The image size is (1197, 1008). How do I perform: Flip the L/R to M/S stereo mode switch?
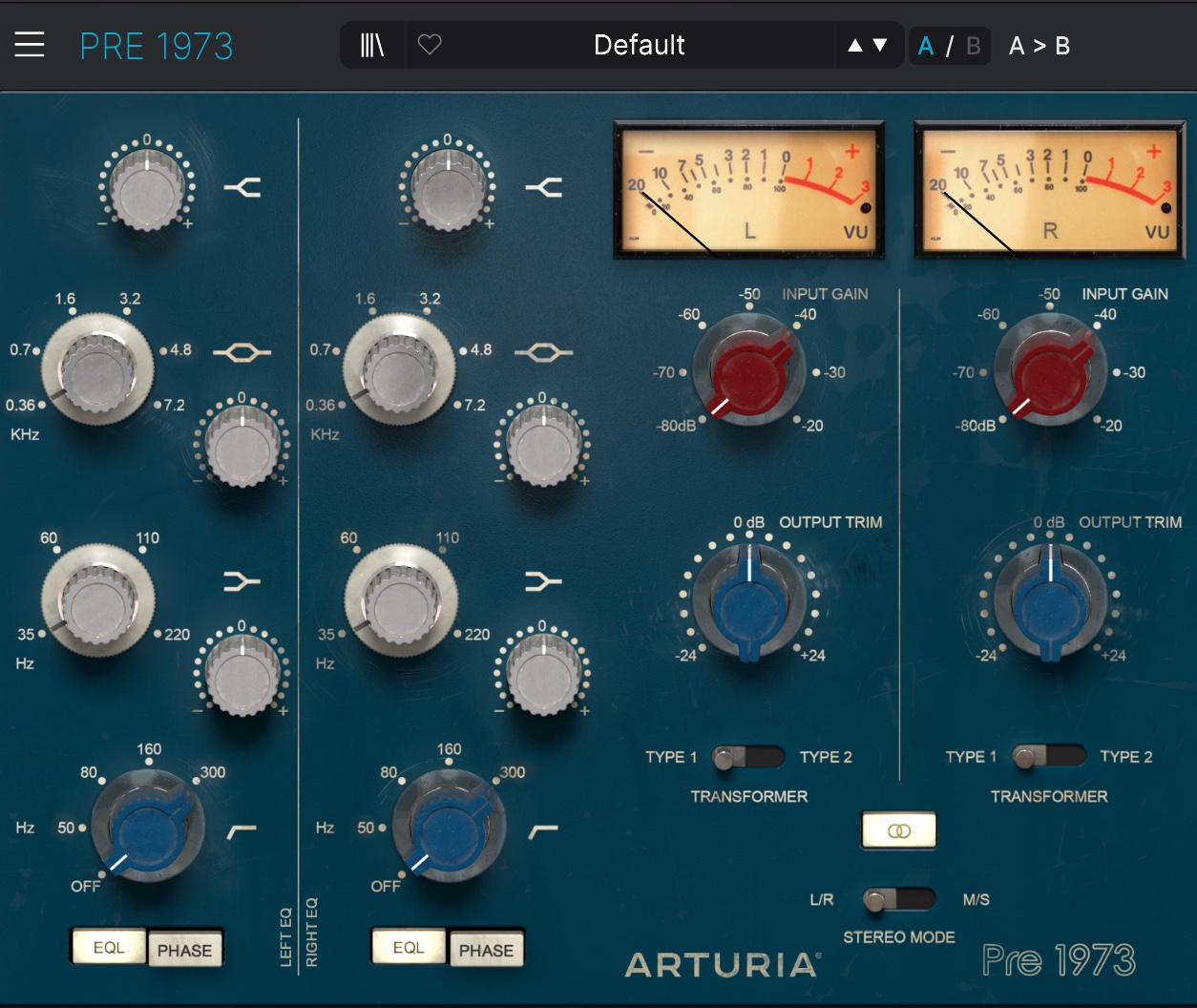pos(899,899)
